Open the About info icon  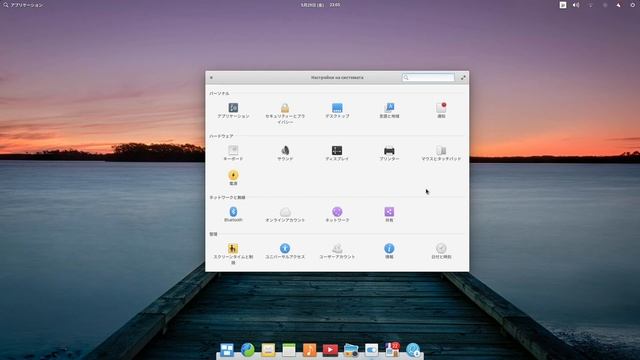tap(389, 248)
